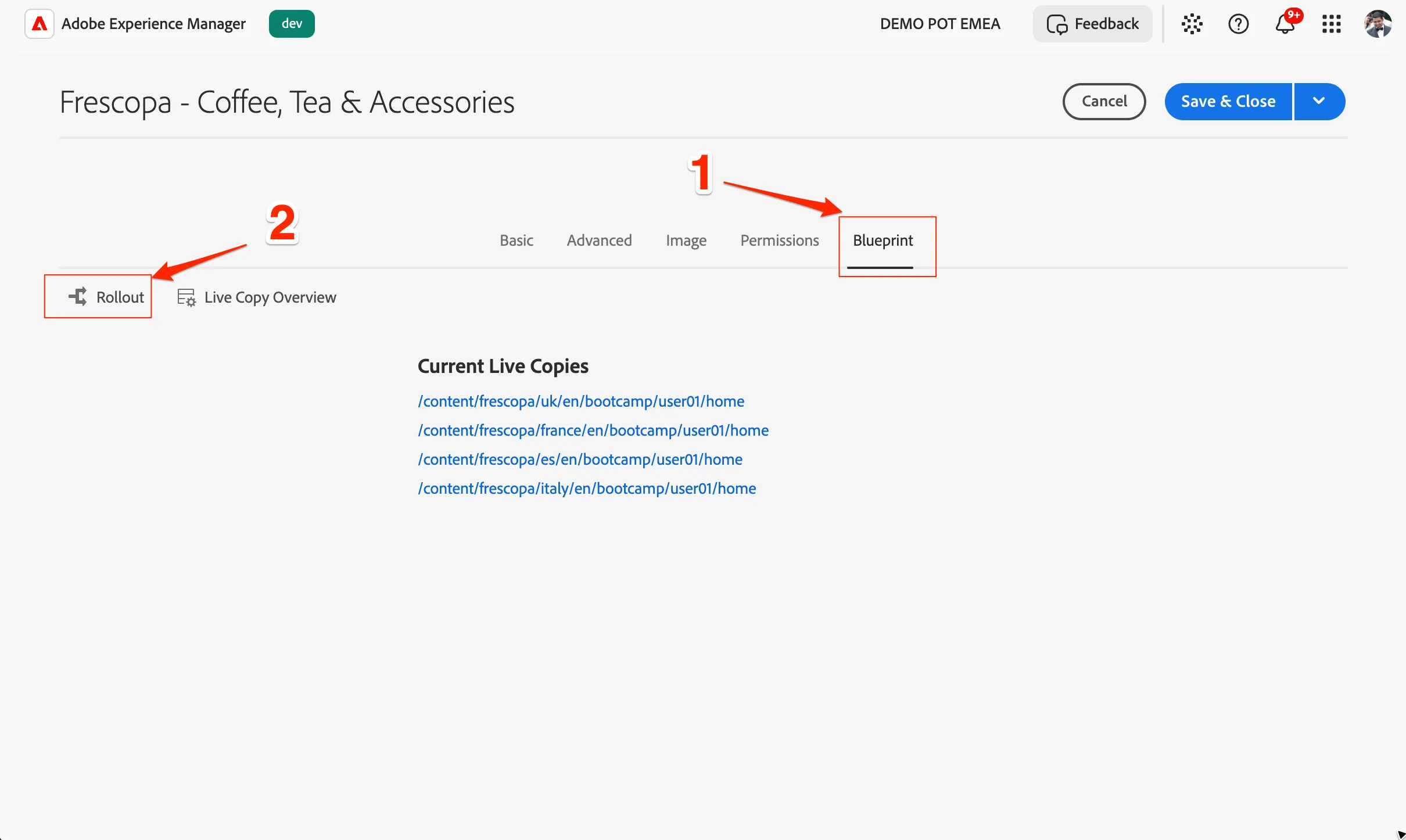Open the france/en live copy link
This screenshot has width=1406, height=840.
tap(593, 430)
